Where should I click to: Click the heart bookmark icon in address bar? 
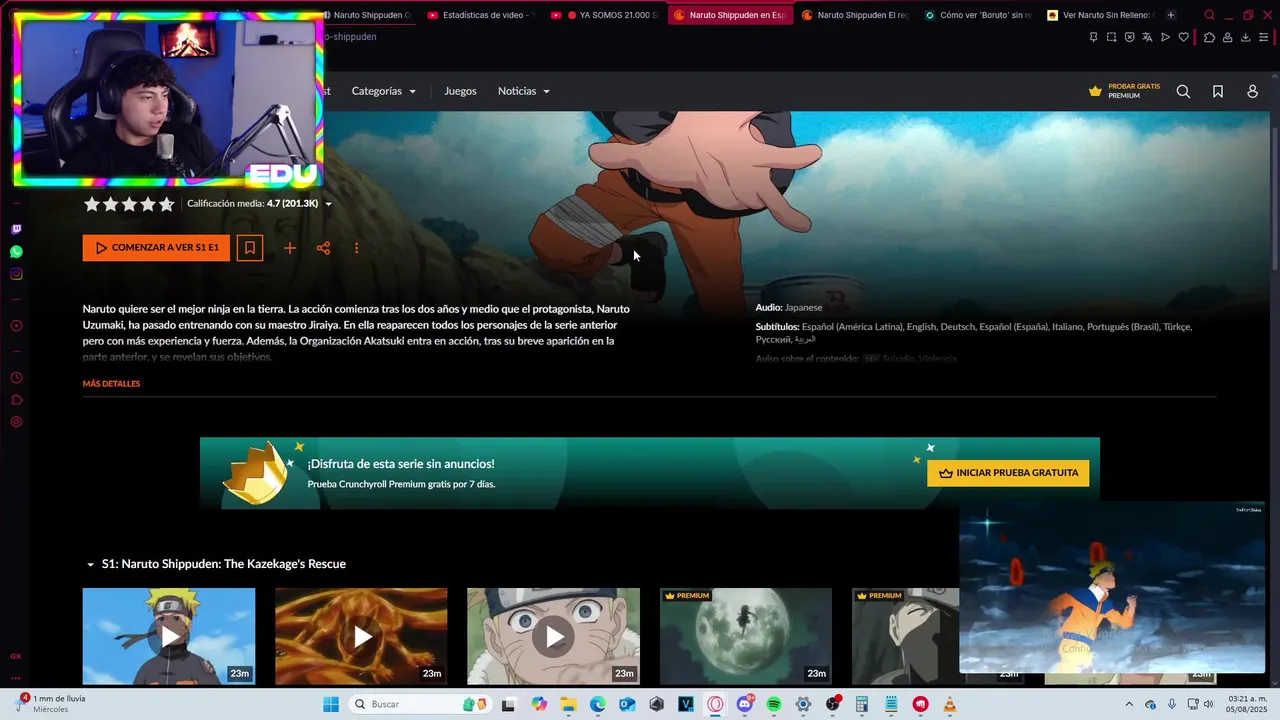(x=1183, y=37)
